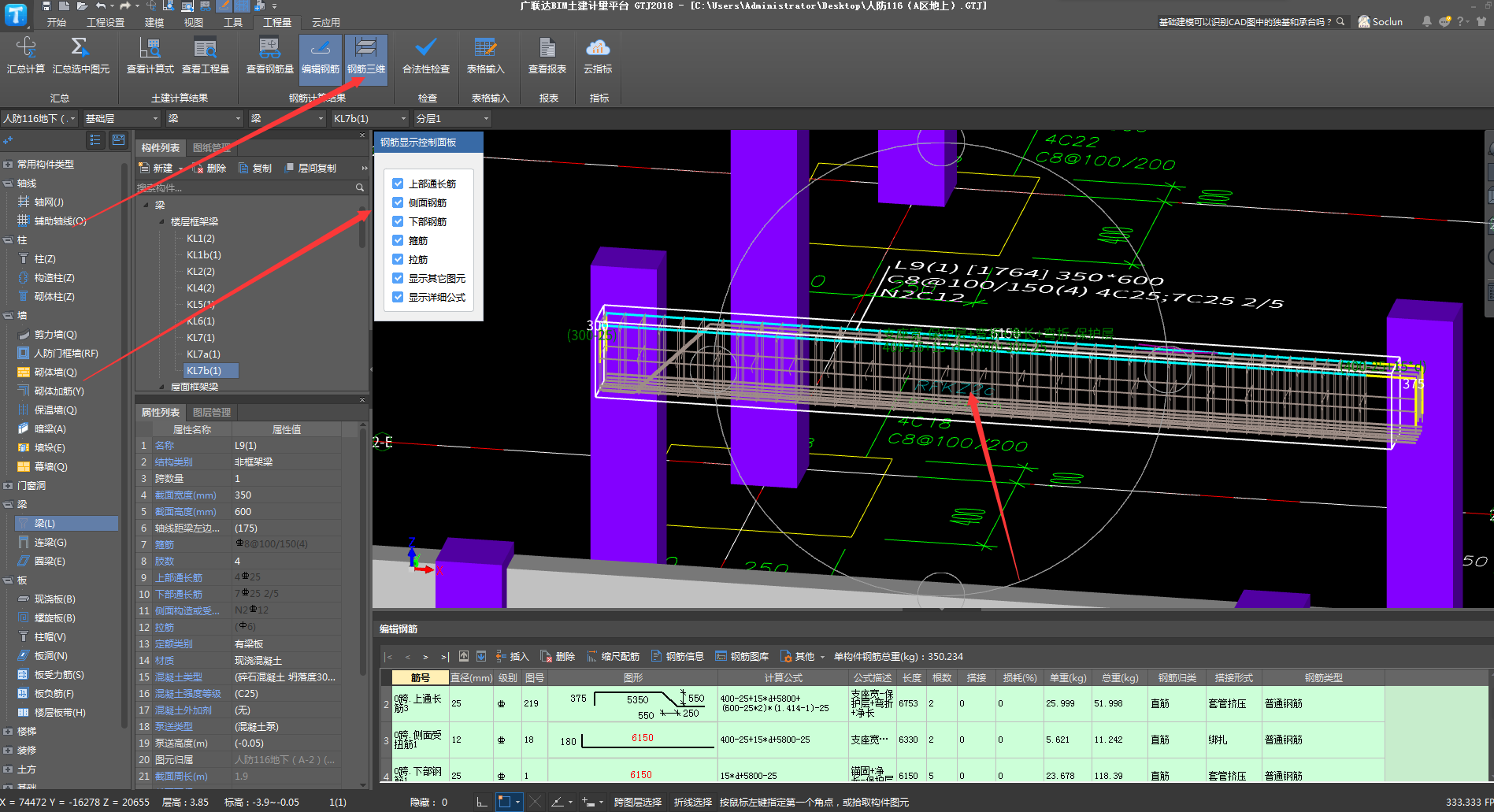
Task: Uncheck 箍筋 checkbox
Action: [398, 240]
